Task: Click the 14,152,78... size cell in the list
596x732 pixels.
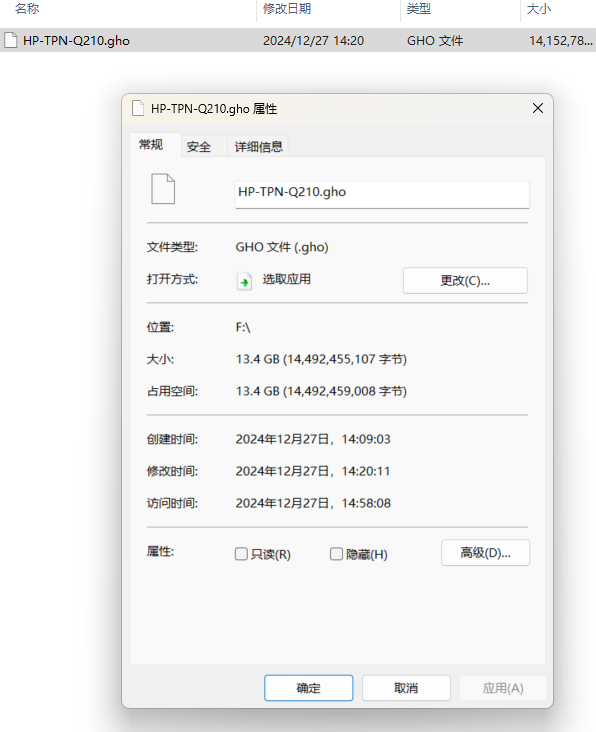Action: coord(561,41)
